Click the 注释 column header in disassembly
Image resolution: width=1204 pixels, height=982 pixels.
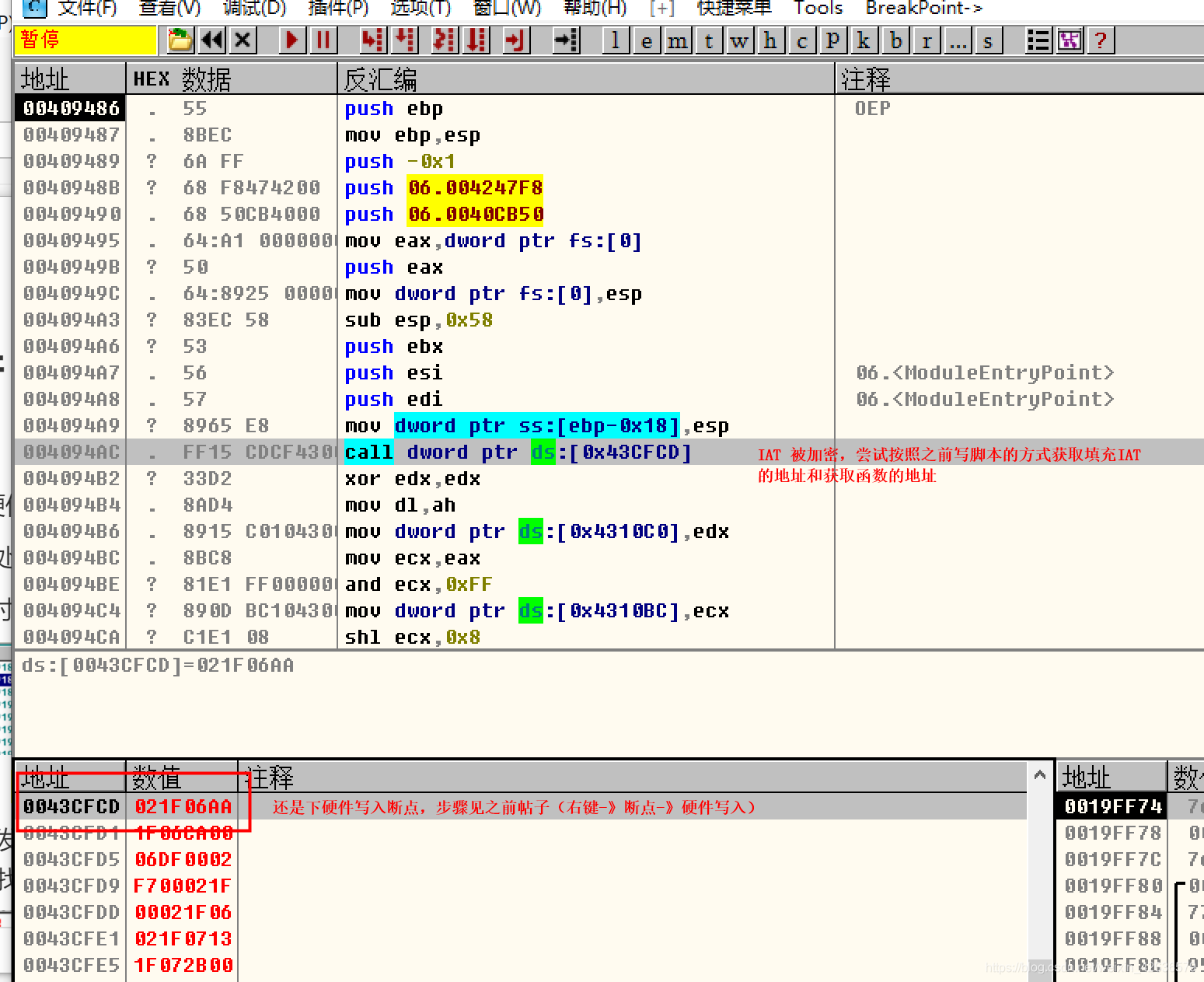pyautogui.click(x=1020, y=79)
